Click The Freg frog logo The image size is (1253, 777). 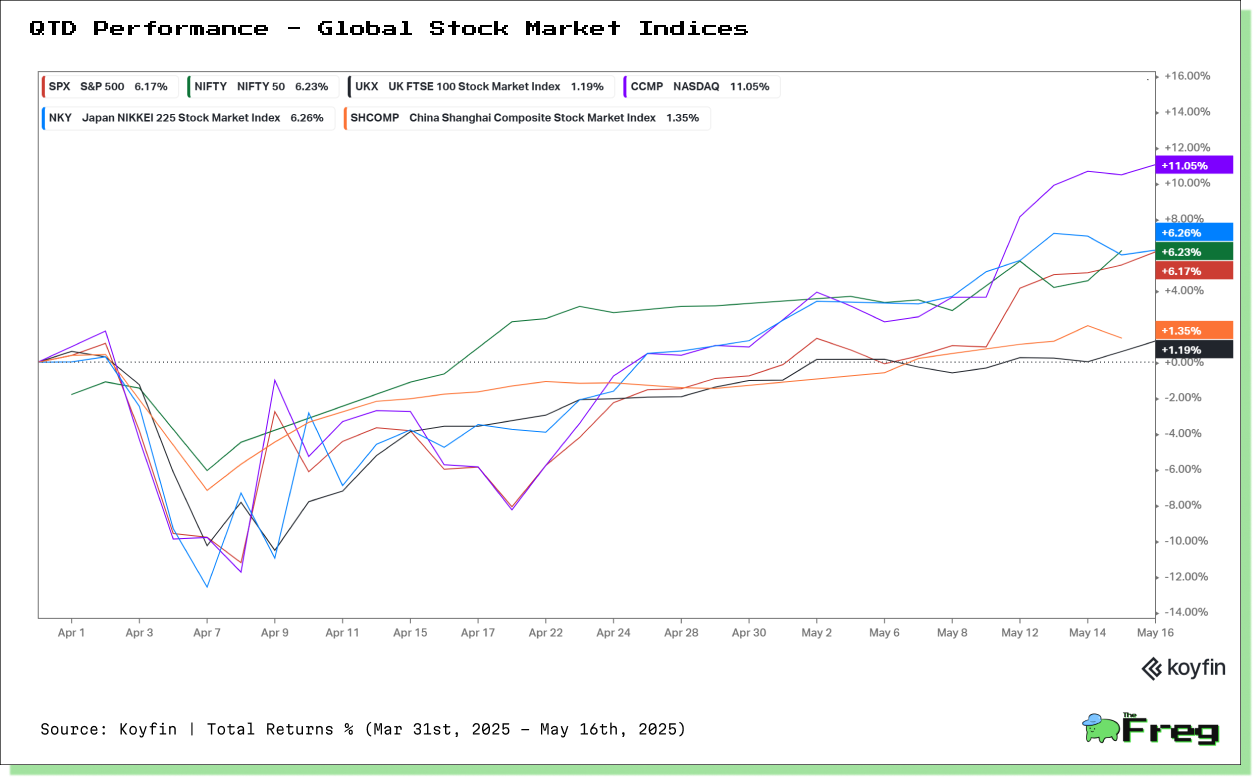pyautogui.click(x=1151, y=728)
